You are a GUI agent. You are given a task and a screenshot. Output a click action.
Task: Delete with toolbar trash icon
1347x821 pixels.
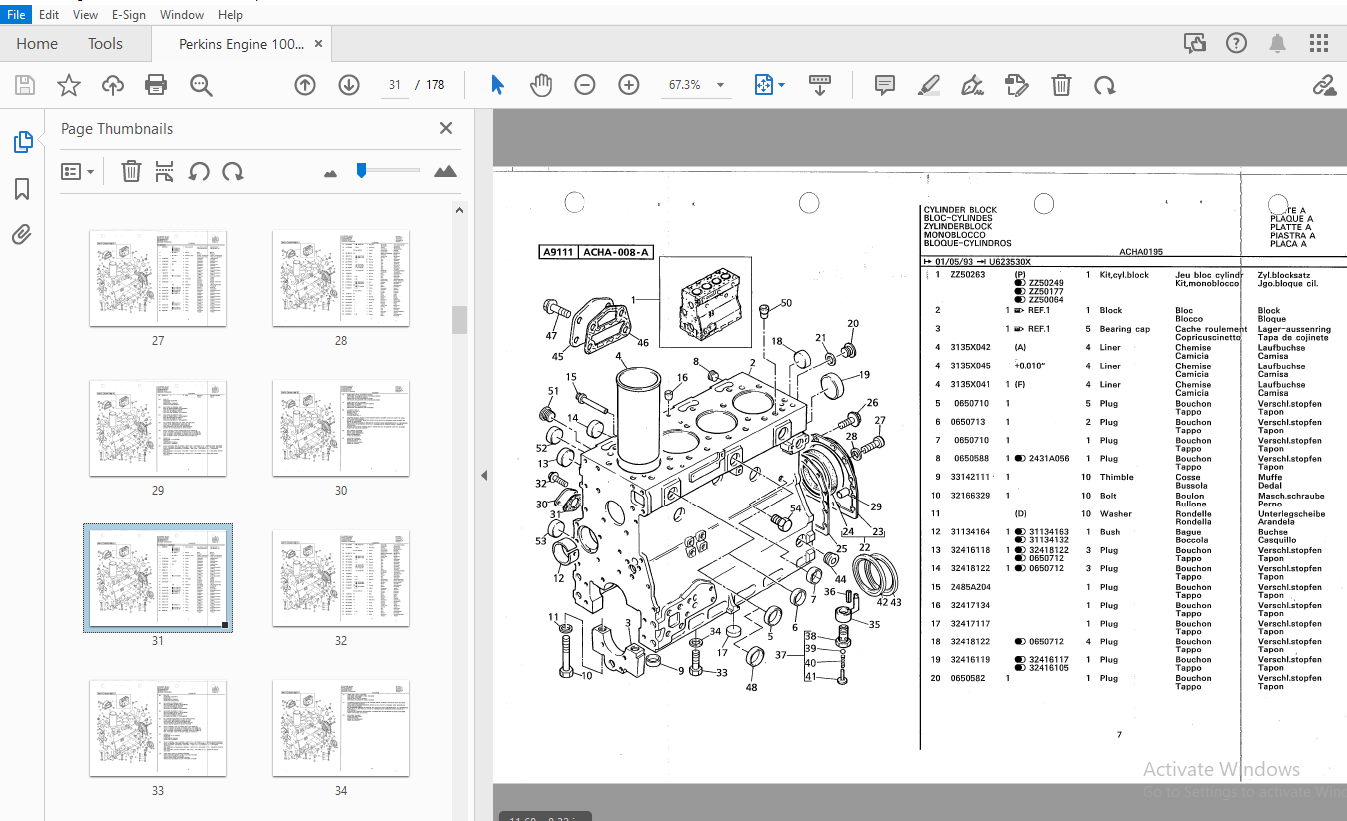point(1061,85)
